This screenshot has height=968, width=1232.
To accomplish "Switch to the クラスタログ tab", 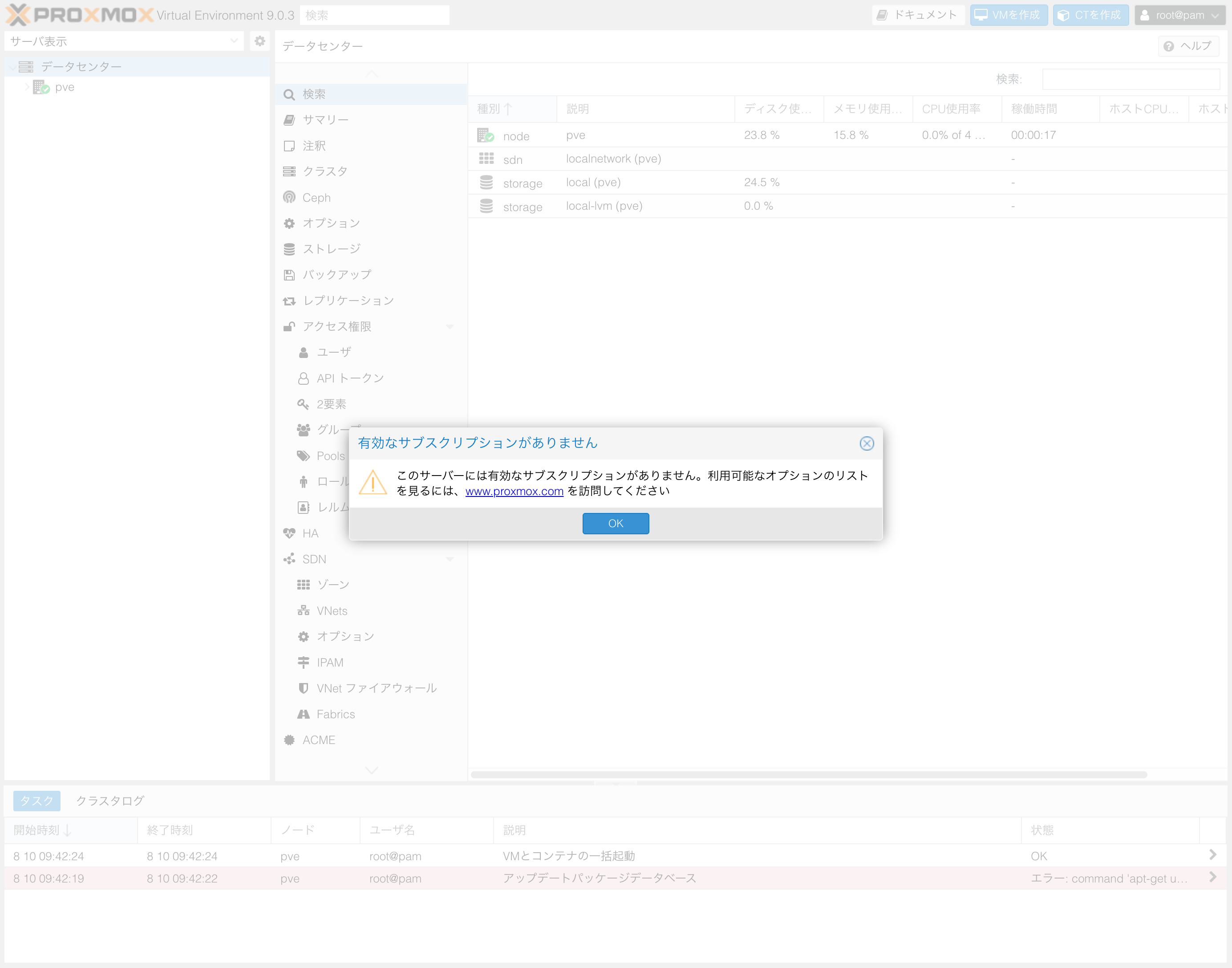I will [110, 801].
